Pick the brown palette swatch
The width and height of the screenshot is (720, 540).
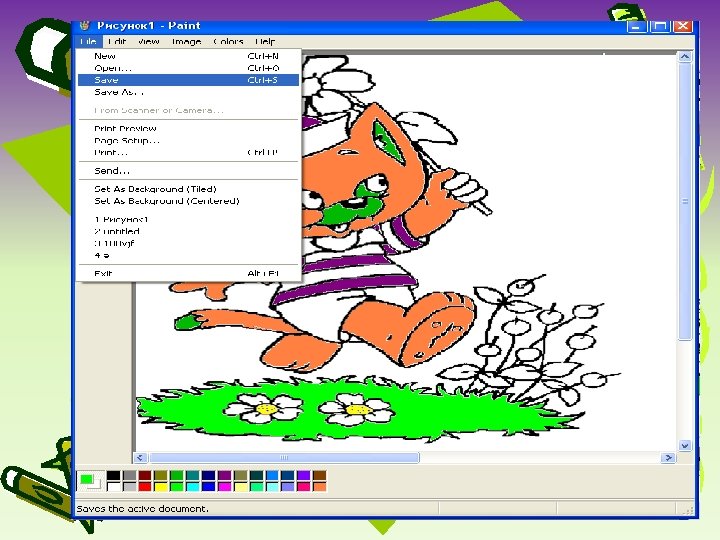coord(320,476)
